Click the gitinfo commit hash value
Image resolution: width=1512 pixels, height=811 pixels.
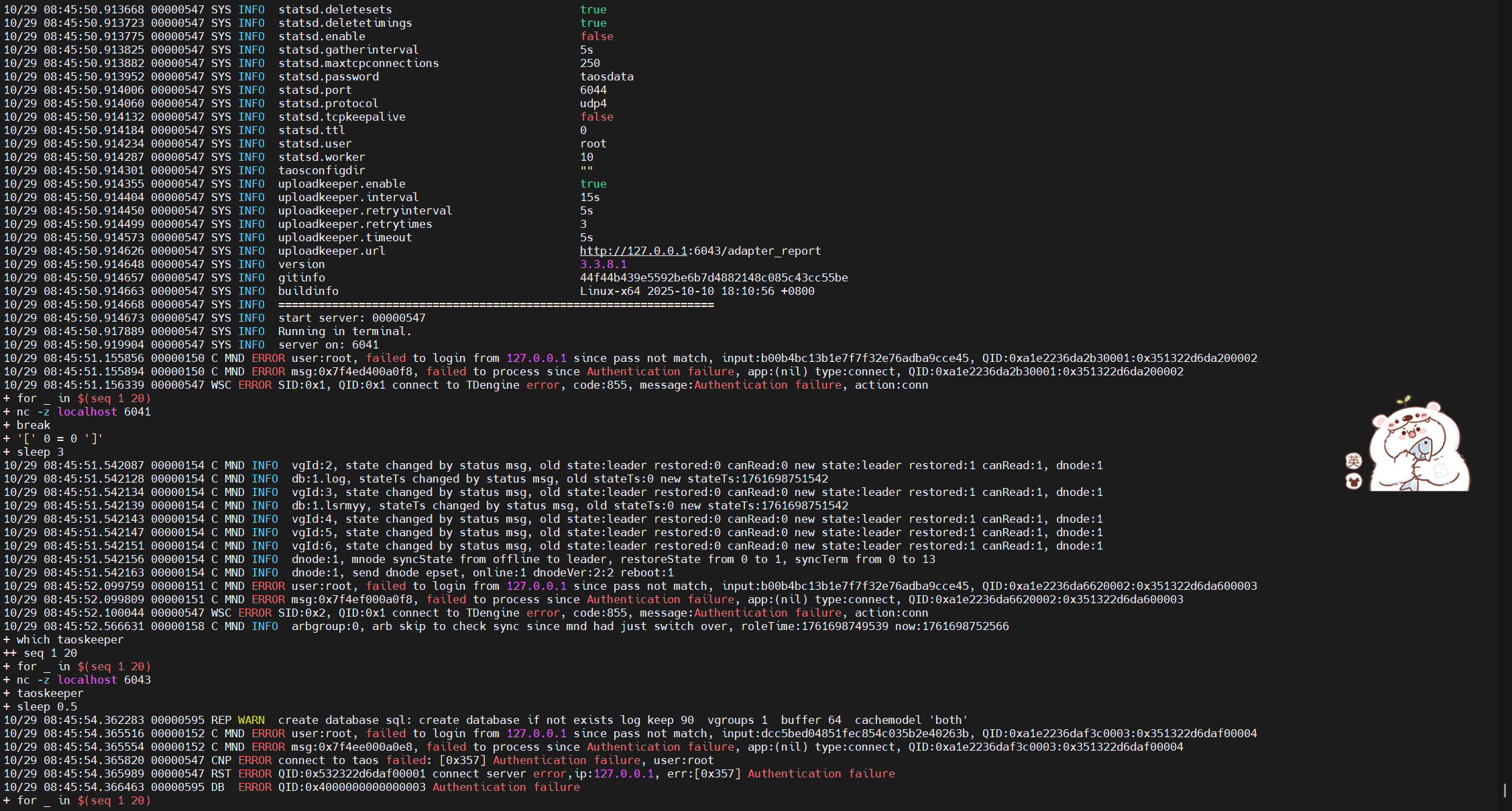(713, 277)
